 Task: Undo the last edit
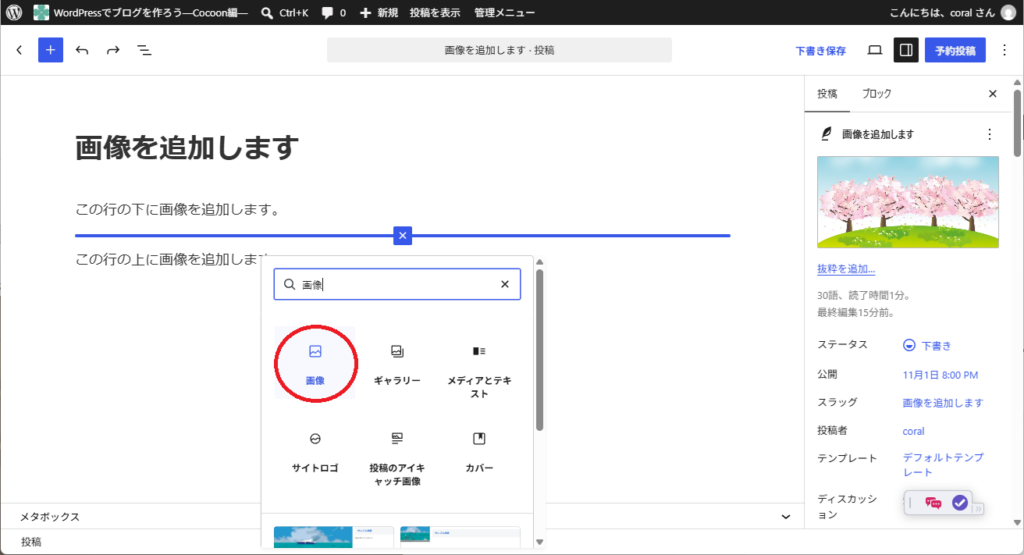82,50
